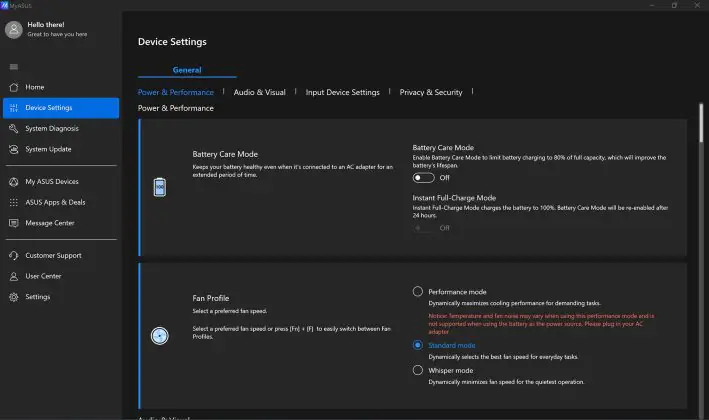Enable the Battery Care Mode toggle

[x=423, y=178]
